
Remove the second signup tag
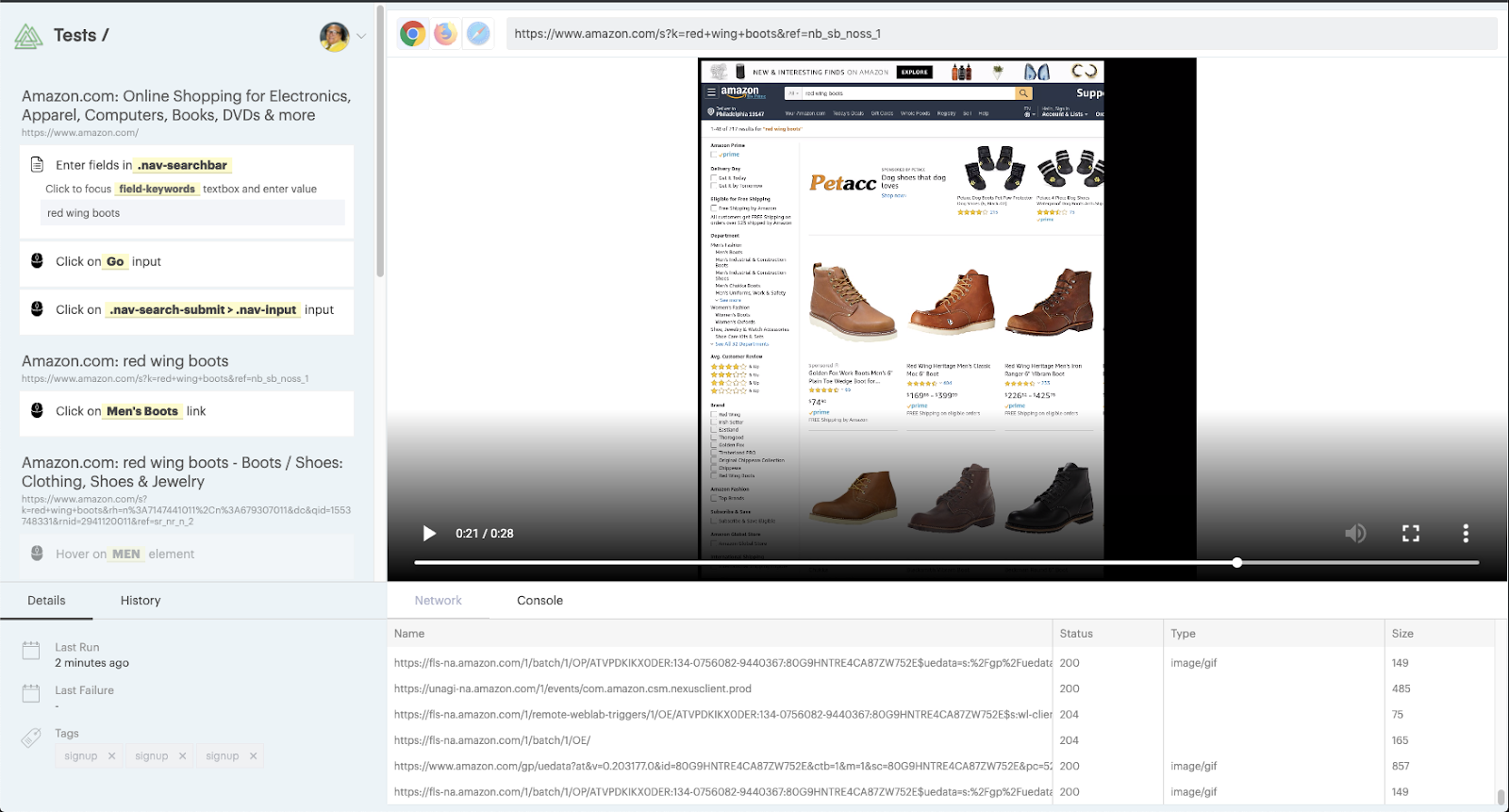pyautogui.click(x=182, y=756)
